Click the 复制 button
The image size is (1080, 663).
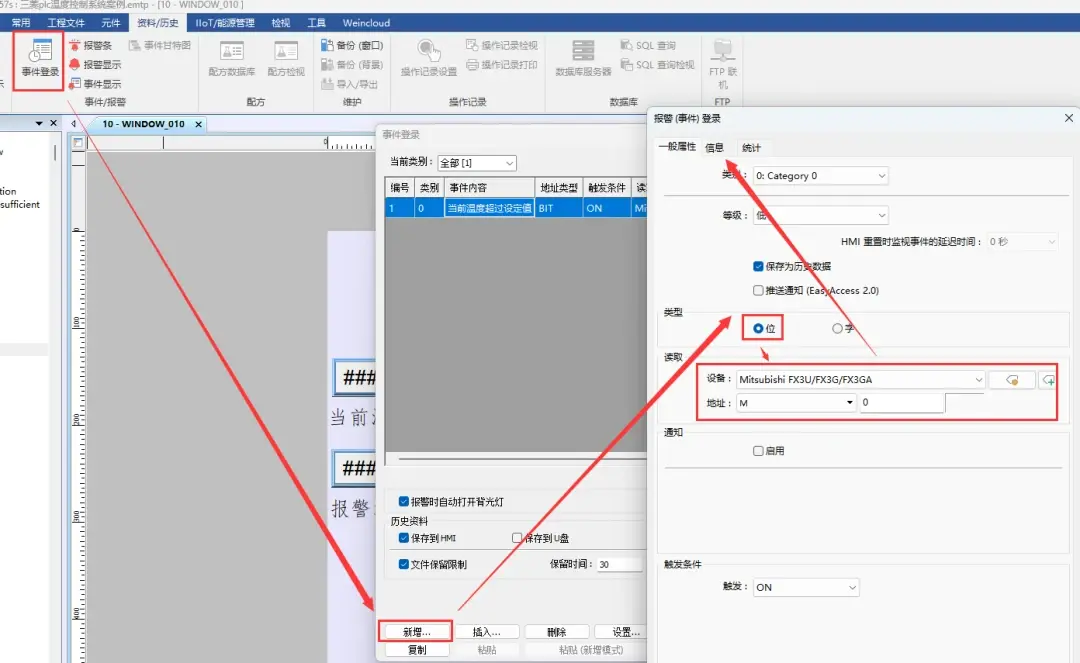tap(417, 650)
